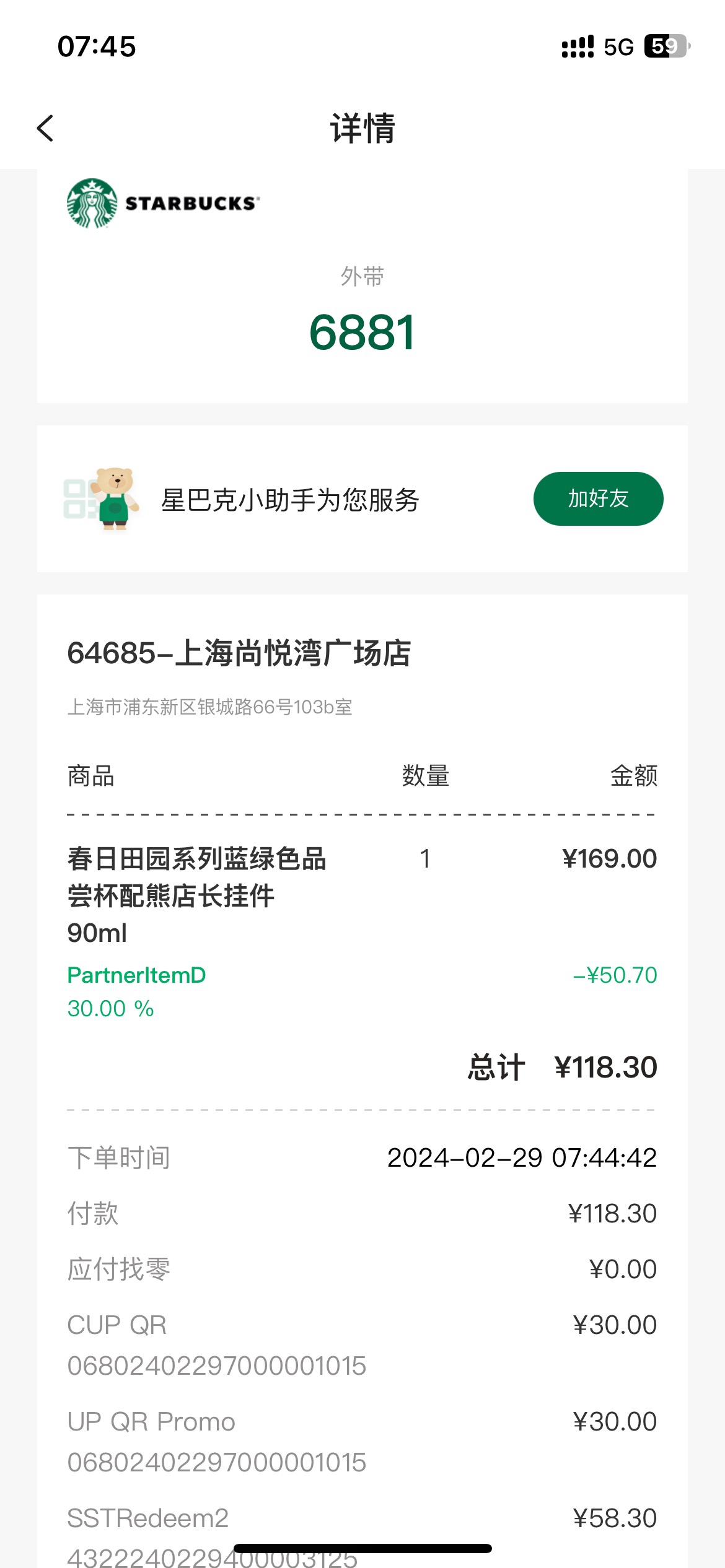The image size is (725, 1568).
Task: Tap pickup number 6881
Action: click(362, 333)
